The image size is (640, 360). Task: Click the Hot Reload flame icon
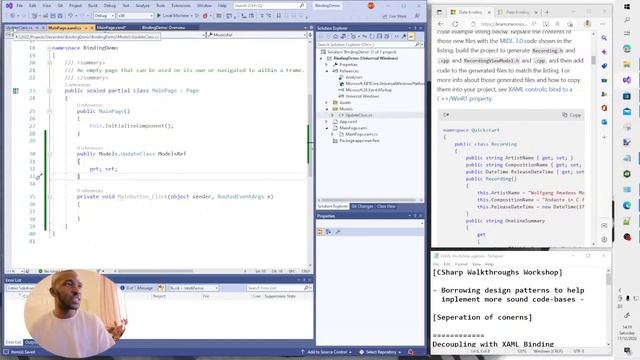click(x=205, y=16)
